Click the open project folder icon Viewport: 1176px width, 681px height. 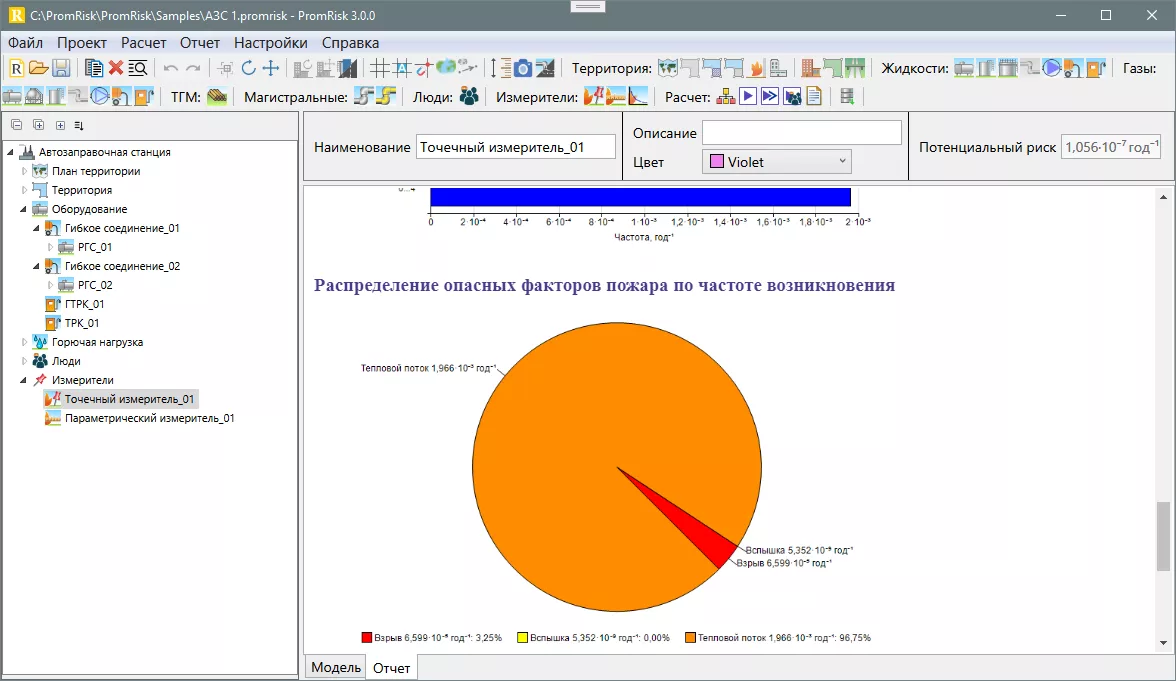pos(38,68)
